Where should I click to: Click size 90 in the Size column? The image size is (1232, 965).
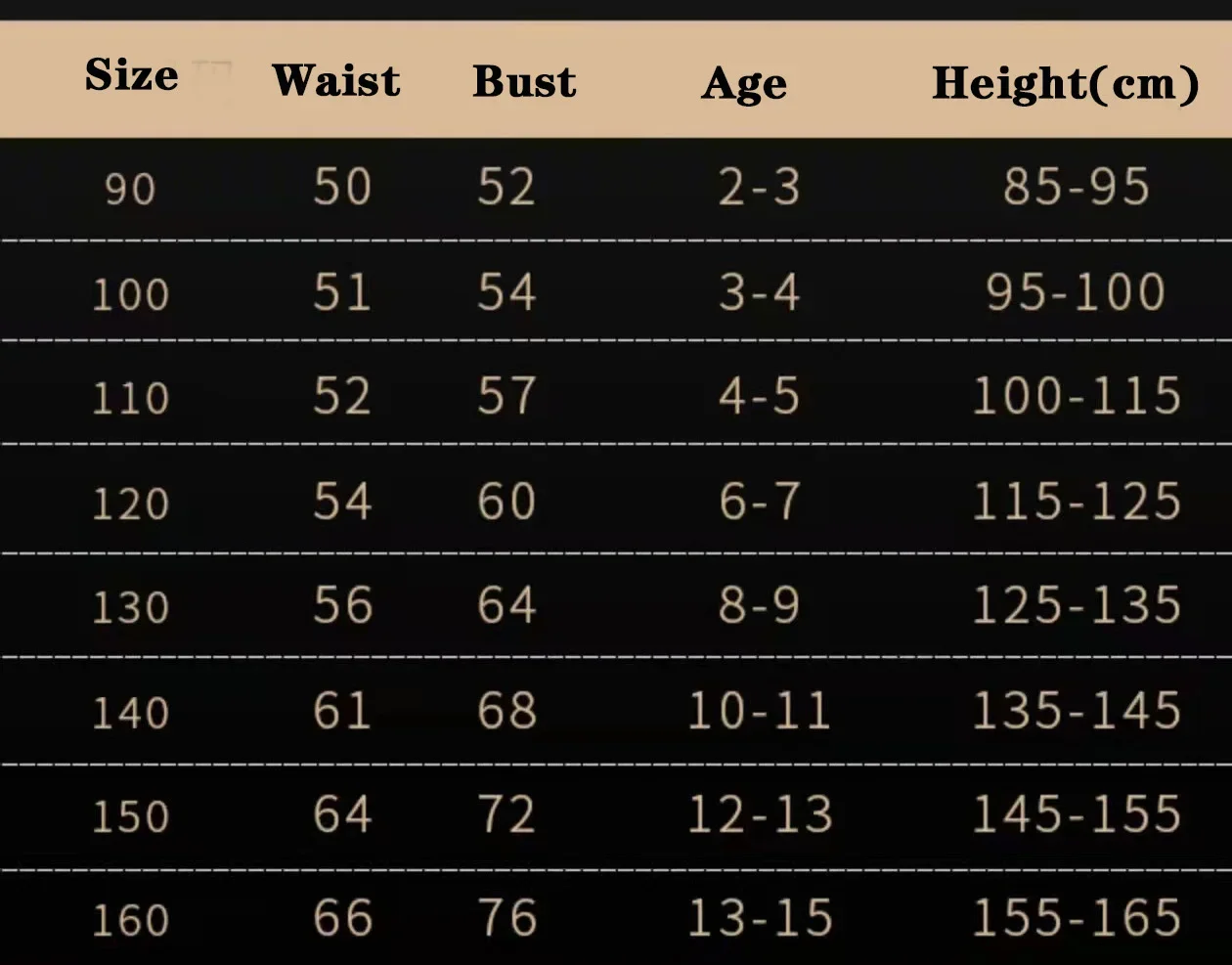[130, 189]
